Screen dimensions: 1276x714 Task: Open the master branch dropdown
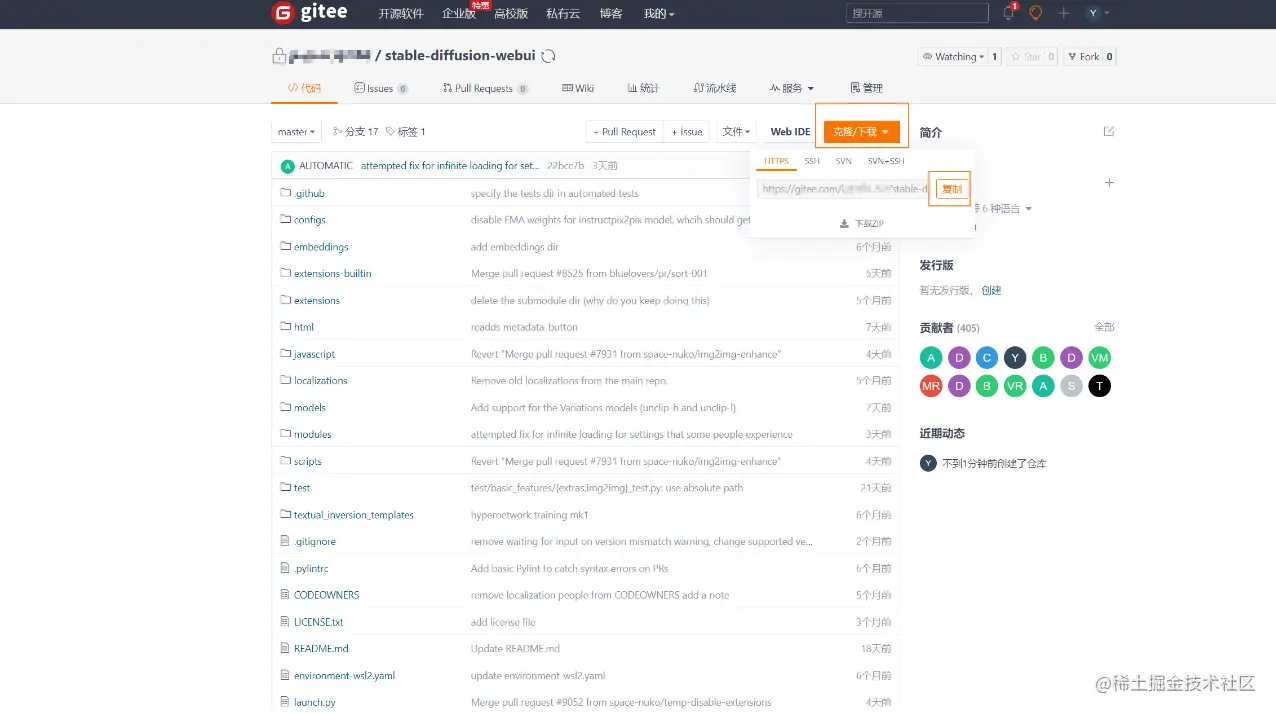coord(297,132)
